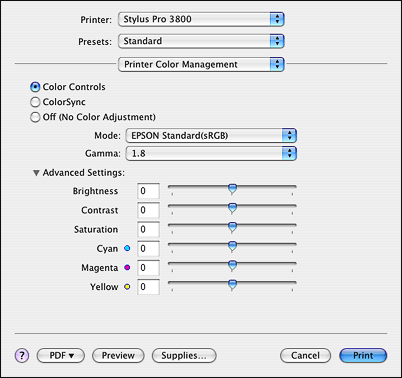This screenshot has height=378, width=402.
Task: Click the magenta color dot icon
Action: (127, 267)
